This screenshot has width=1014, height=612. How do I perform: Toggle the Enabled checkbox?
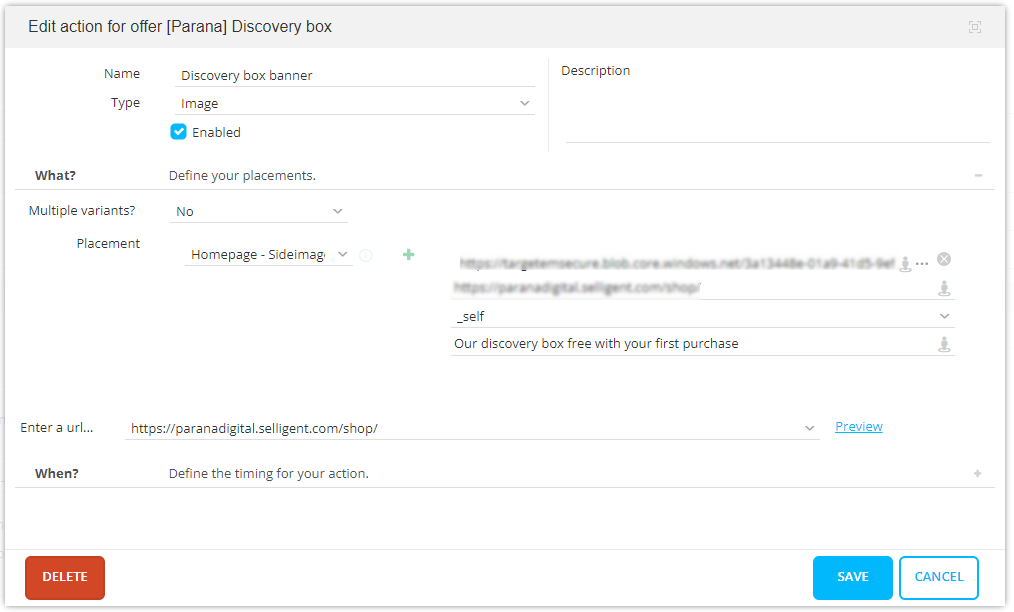179,132
